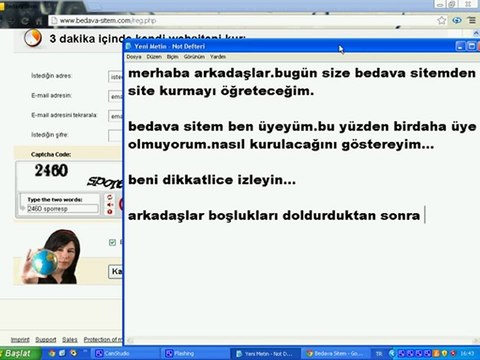Click the Notepad horizontal scrollbar left arrow

pyautogui.click(x=129, y=340)
